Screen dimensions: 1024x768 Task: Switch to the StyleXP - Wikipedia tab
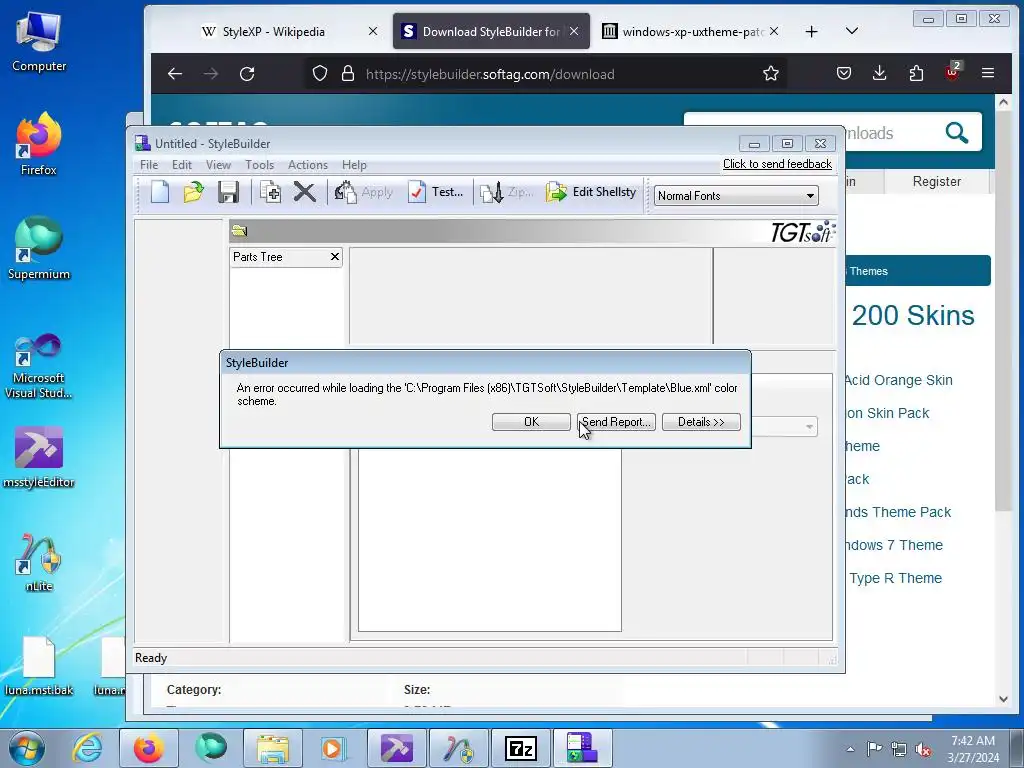pos(273,31)
